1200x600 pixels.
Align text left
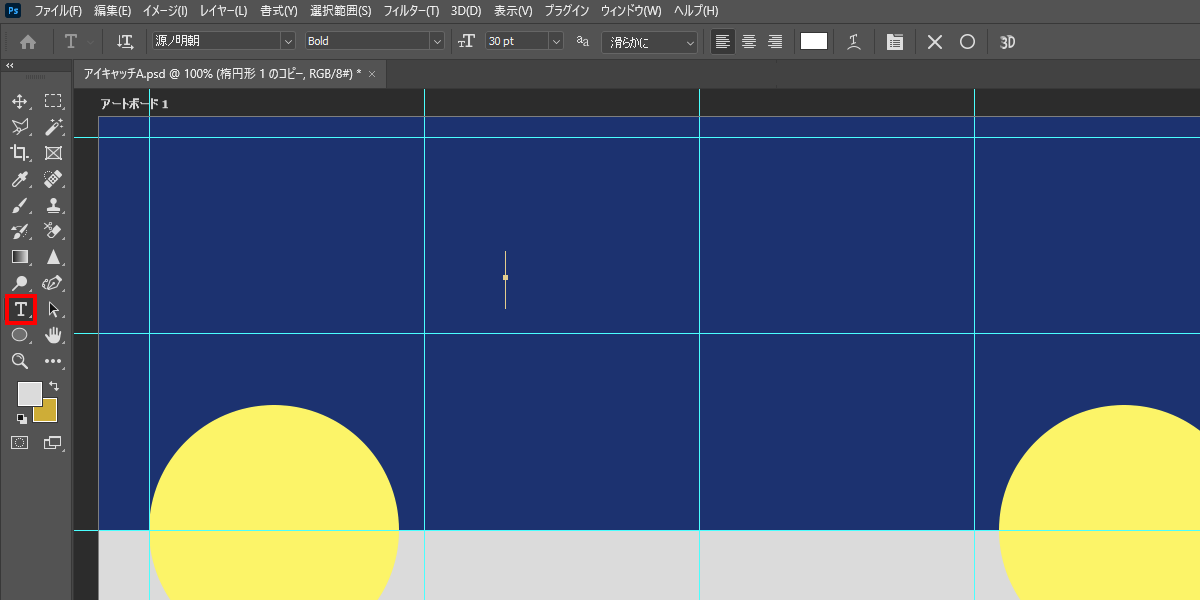point(722,42)
